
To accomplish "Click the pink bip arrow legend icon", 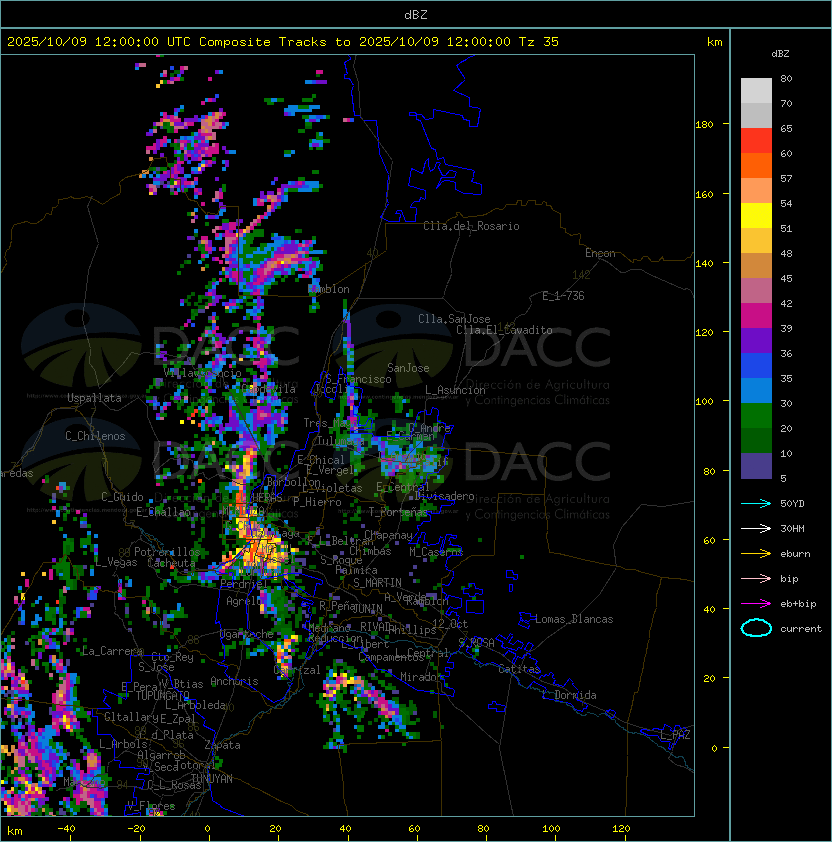I will [x=756, y=578].
